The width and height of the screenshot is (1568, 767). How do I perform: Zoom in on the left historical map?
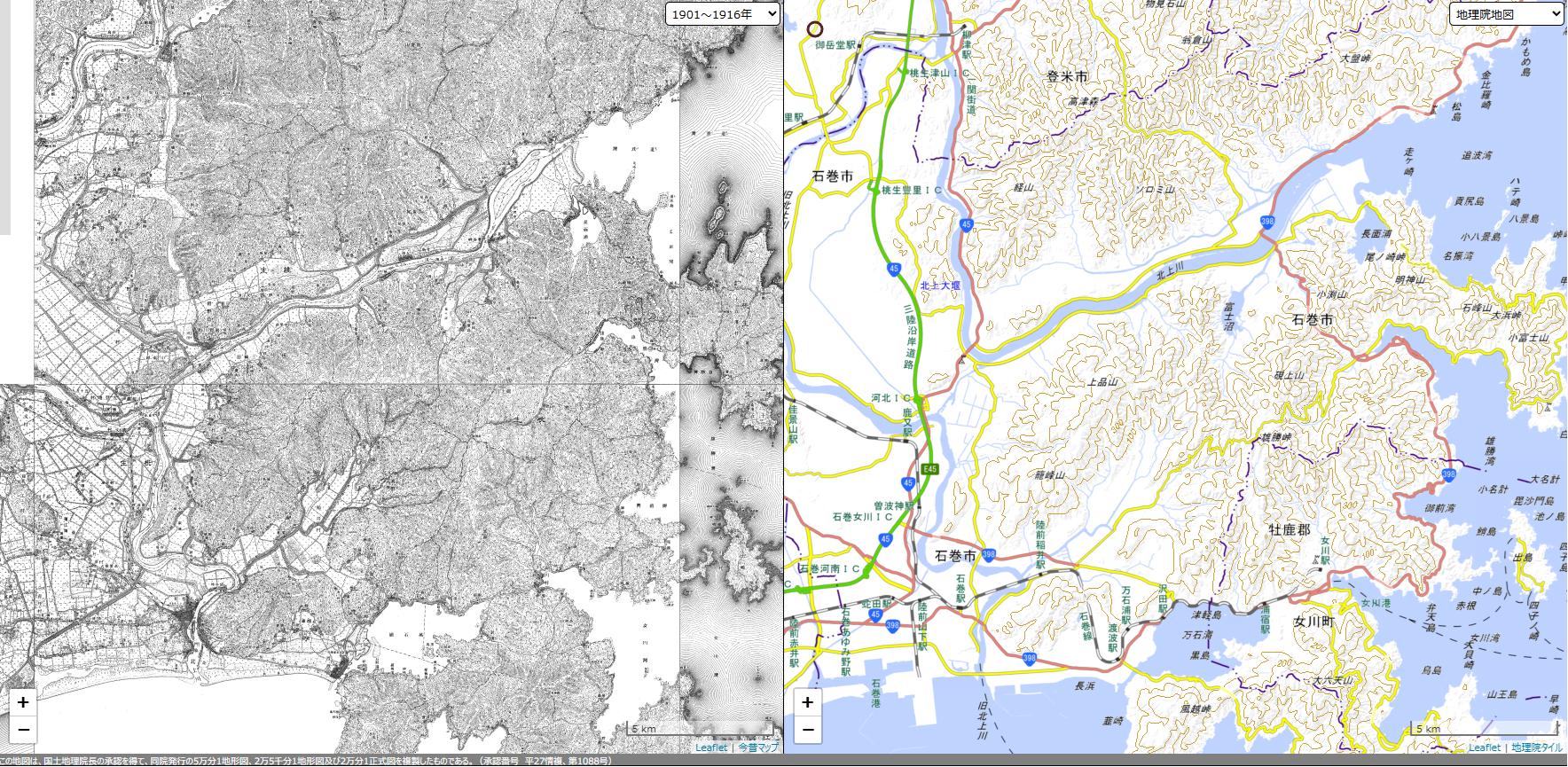pyautogui.click(x=23, y=701)
